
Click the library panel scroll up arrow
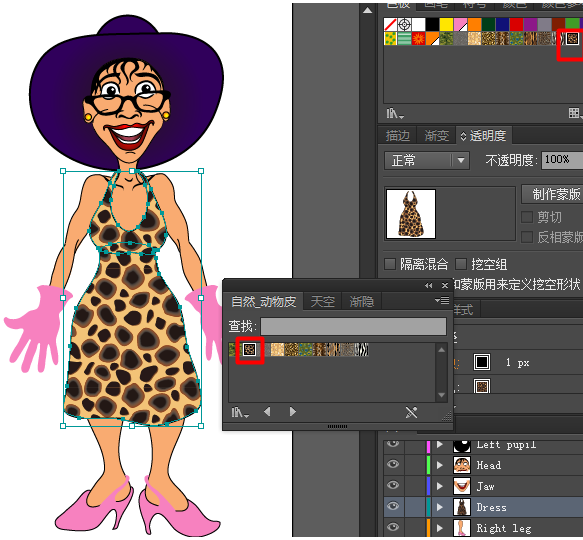click(x=441, y=350)
